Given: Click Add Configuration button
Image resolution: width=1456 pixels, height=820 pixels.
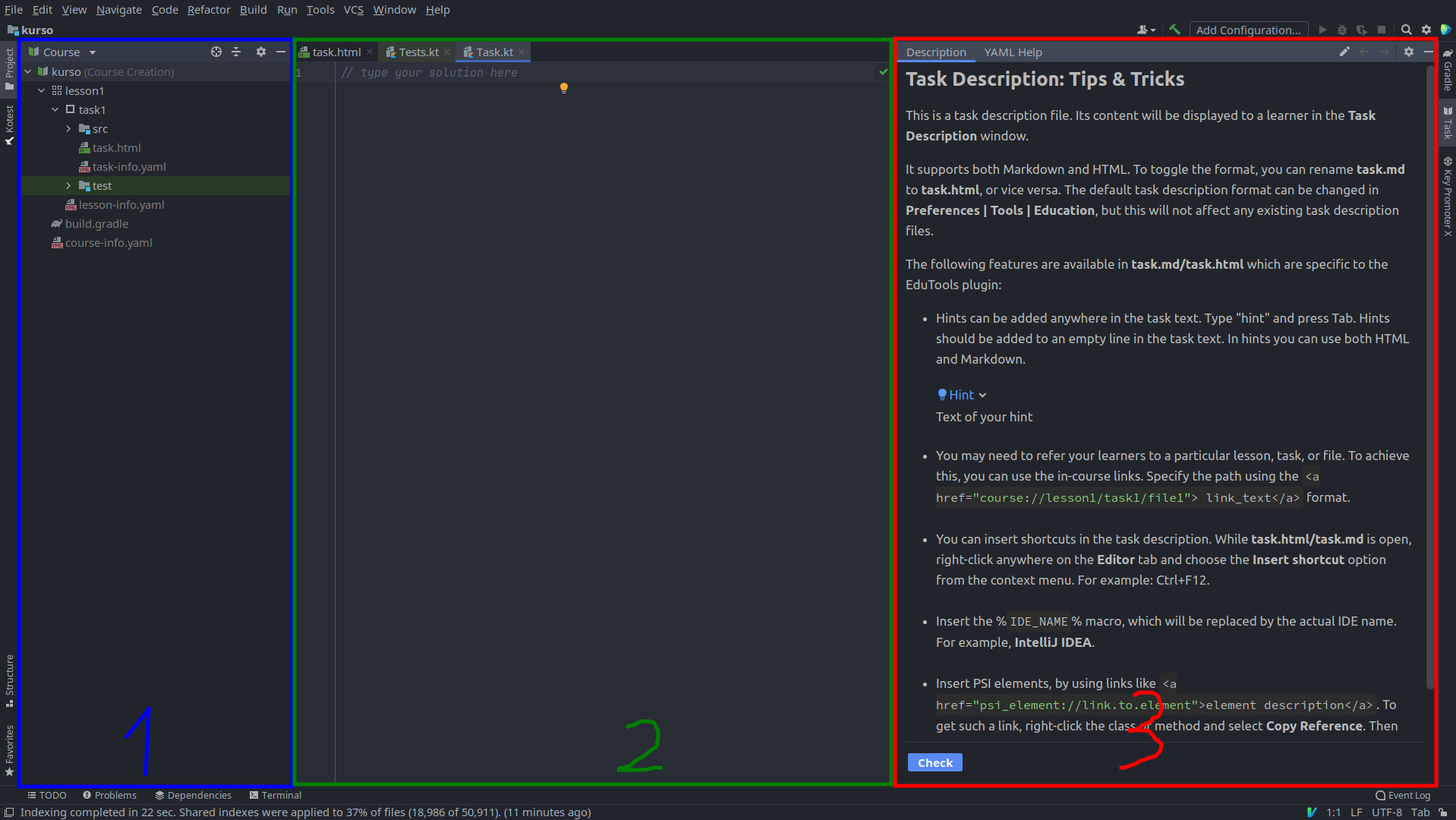Looking at the screenshot, I should [x=1249, y=30].
